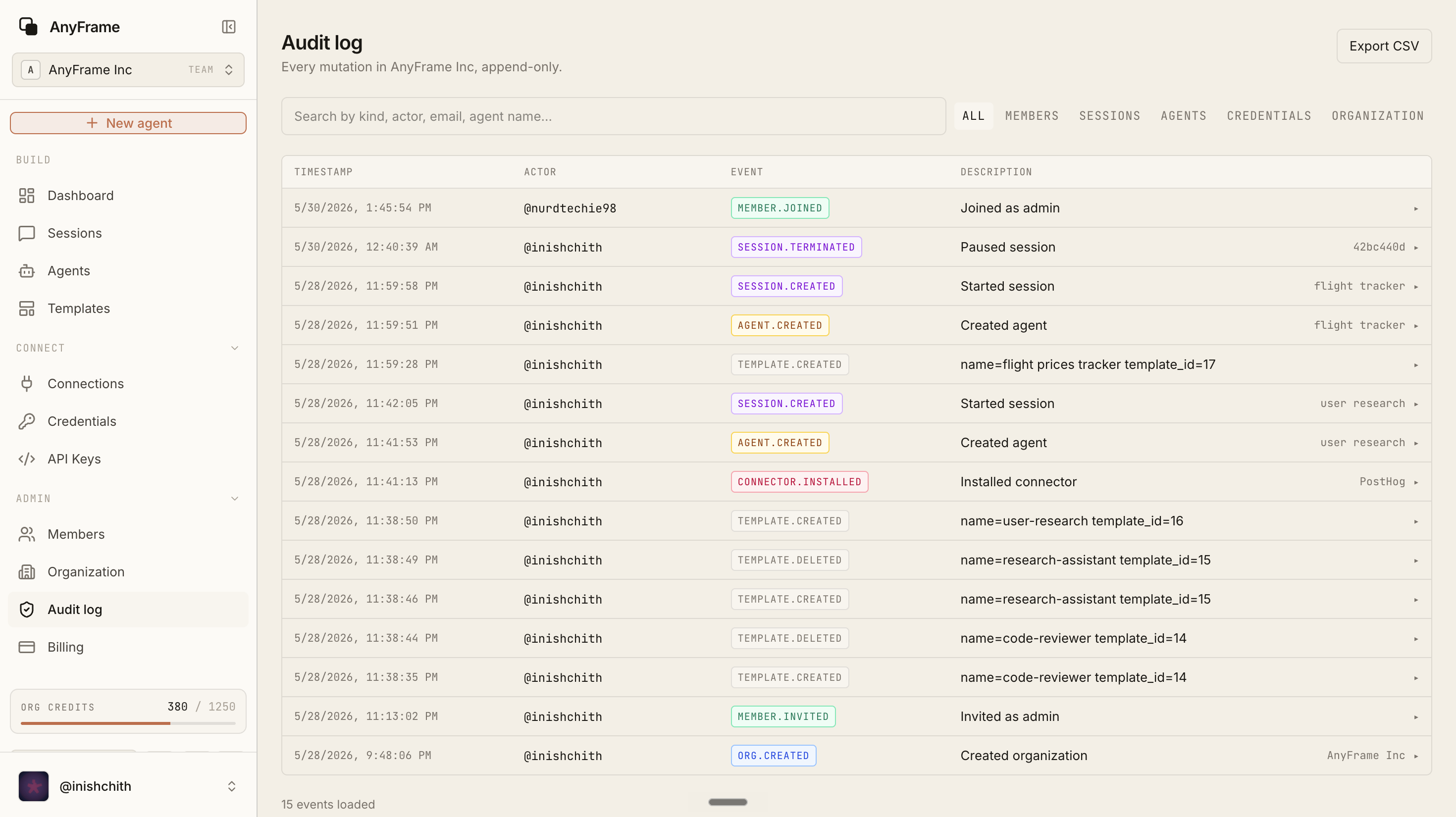This screenshot has width=1456, height=817.
Task: Click the EVENT column header
Action: [x=747, y=172]
